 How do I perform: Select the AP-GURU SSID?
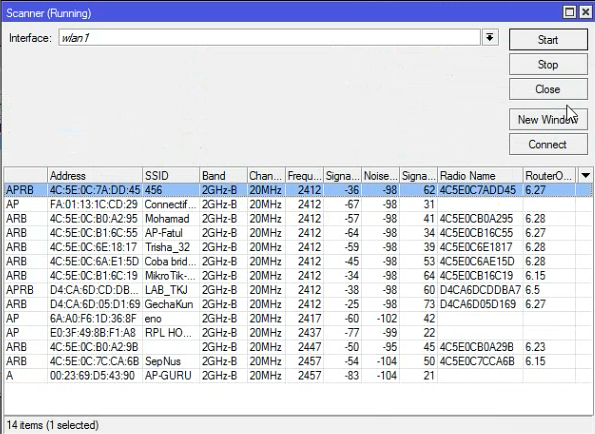point(168,376)
